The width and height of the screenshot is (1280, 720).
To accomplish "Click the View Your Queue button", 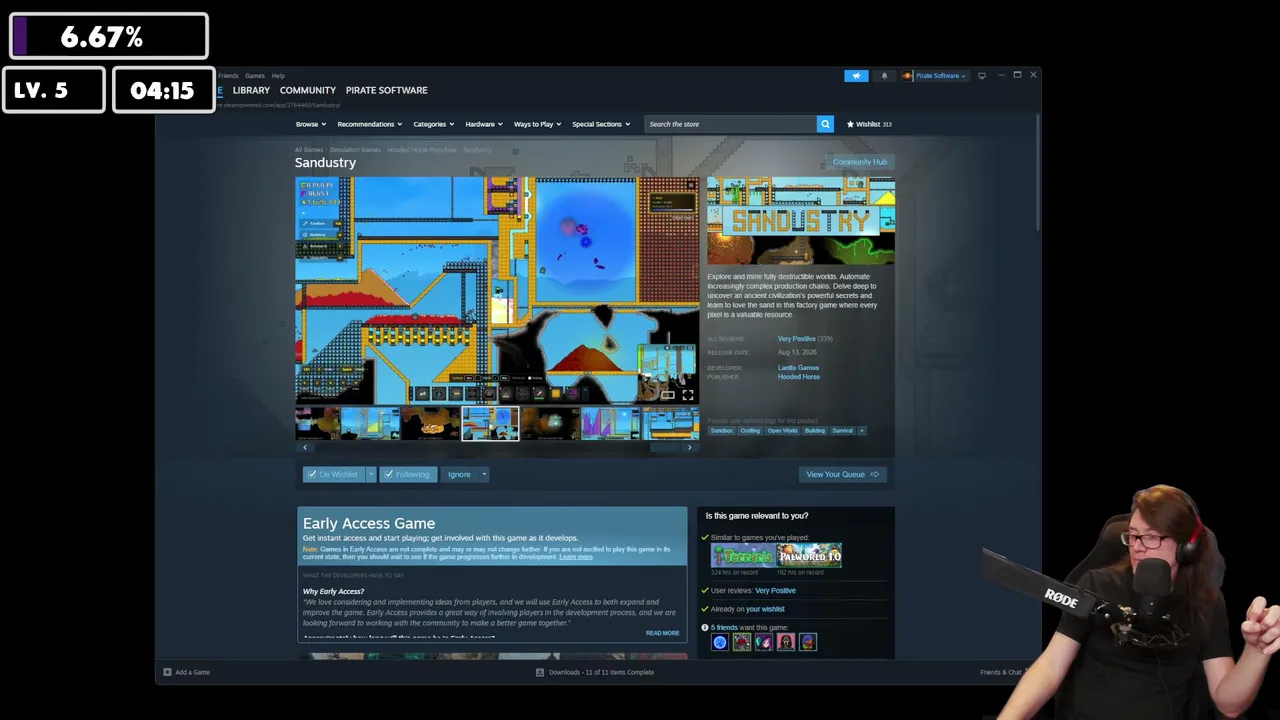I will (x=842, y=474).
